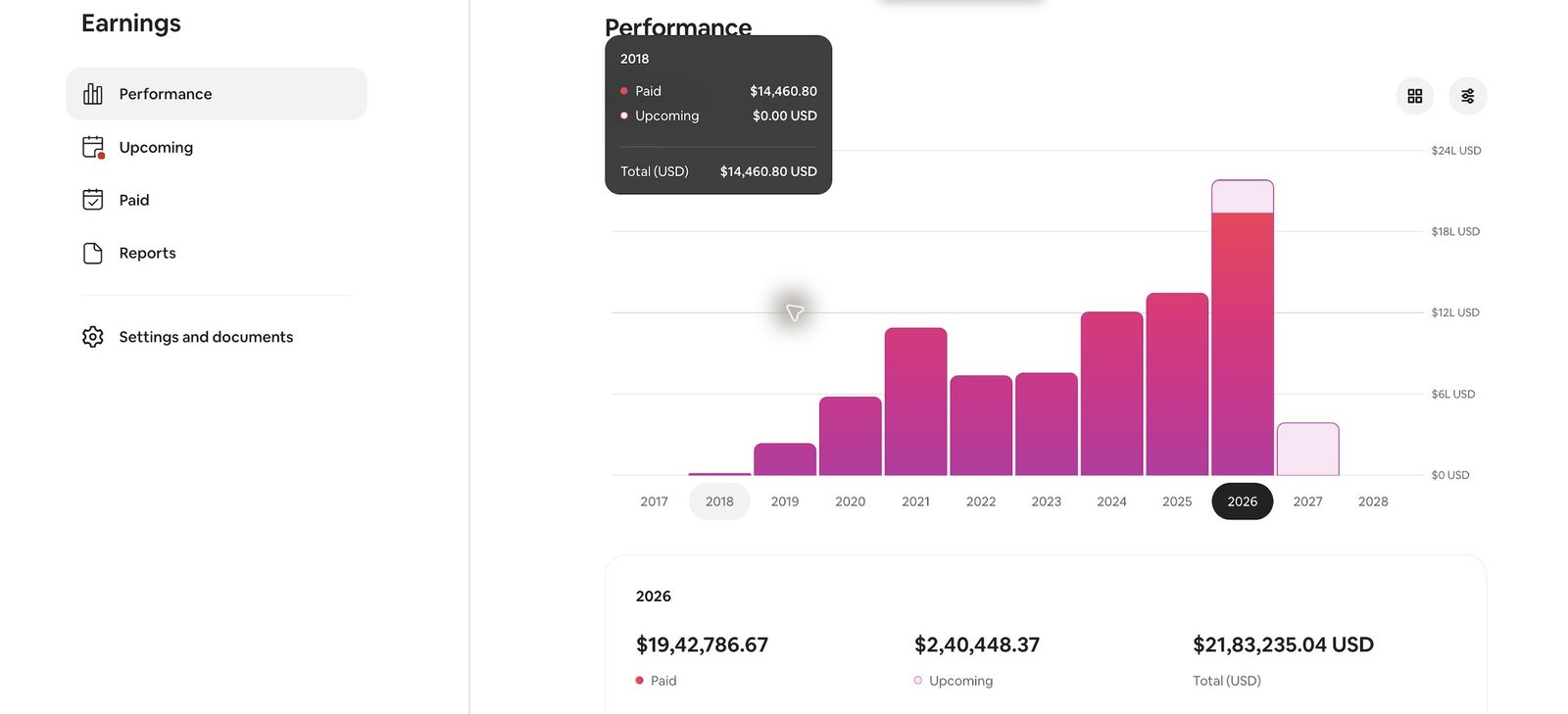The height and width of the screenshot is (714, 1568).
Task: Click the Paid calendar-check icon
Action: pyautogui.click(x=93, y=200)
